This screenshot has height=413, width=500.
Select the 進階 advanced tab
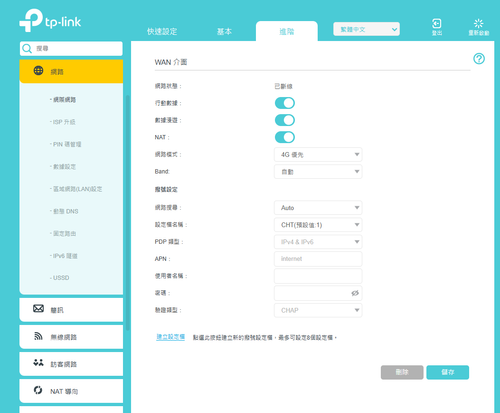coord(287,32)
